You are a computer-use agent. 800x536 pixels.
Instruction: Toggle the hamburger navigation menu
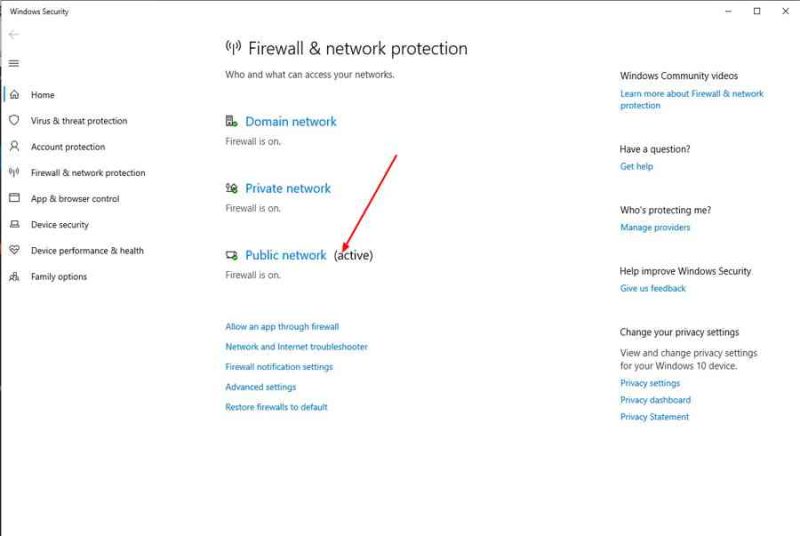pyautogui.click(x=14, y=63)
